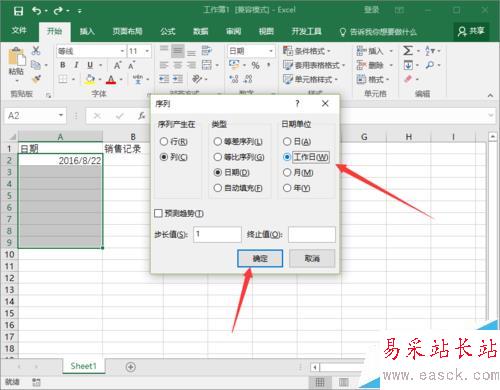Toggle Underline formatting
500x390 pixels.
(x=90, y=65)
